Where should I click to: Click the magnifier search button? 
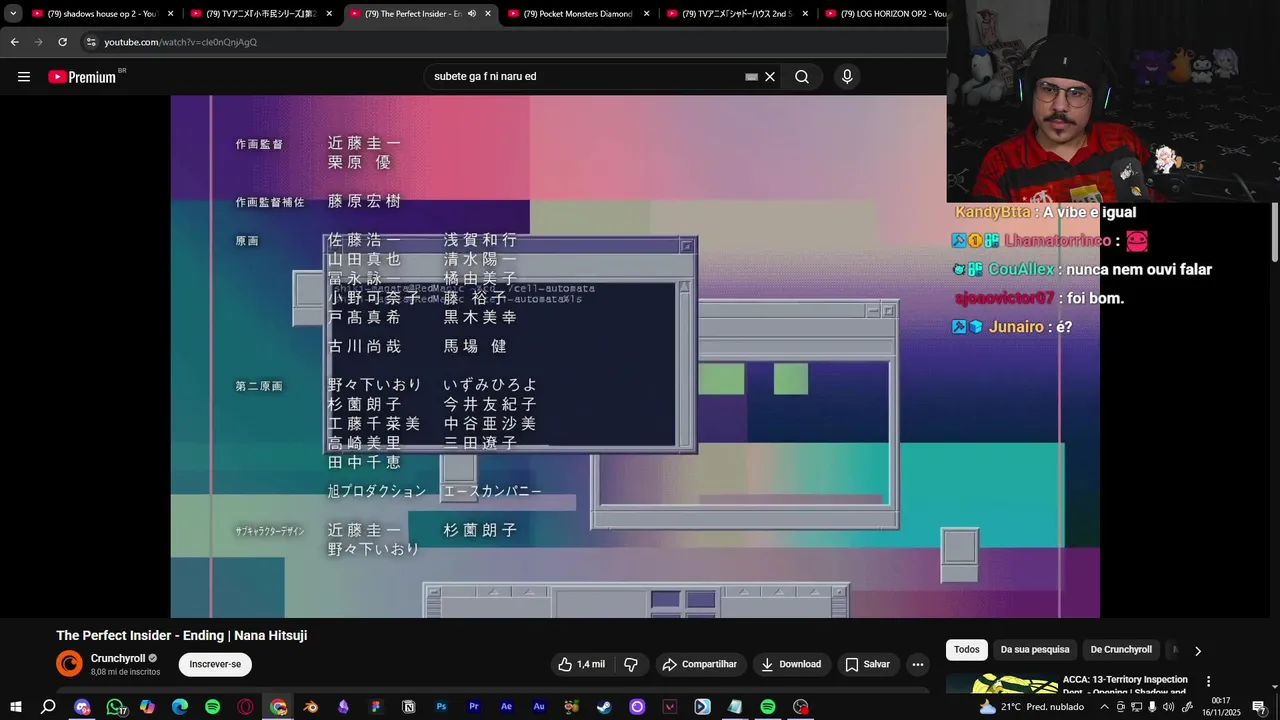[x=802, y=77]
